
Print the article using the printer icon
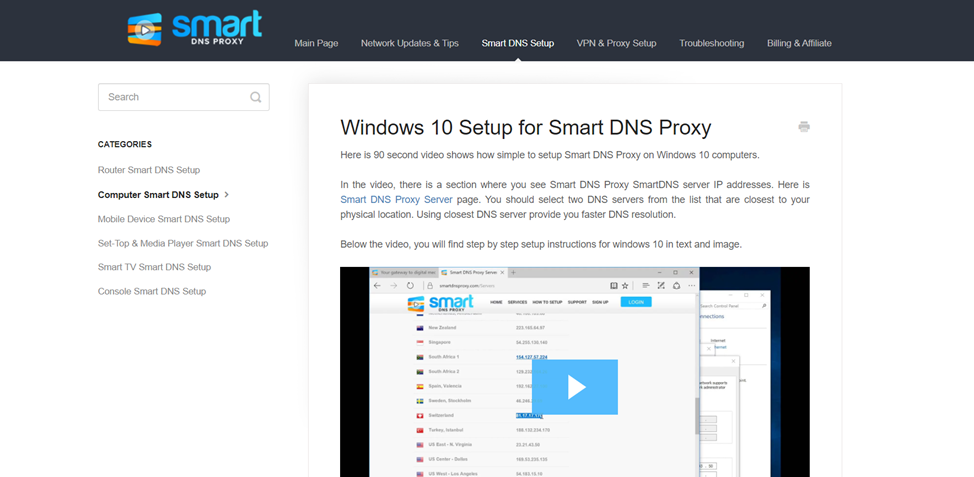[804, 127]
